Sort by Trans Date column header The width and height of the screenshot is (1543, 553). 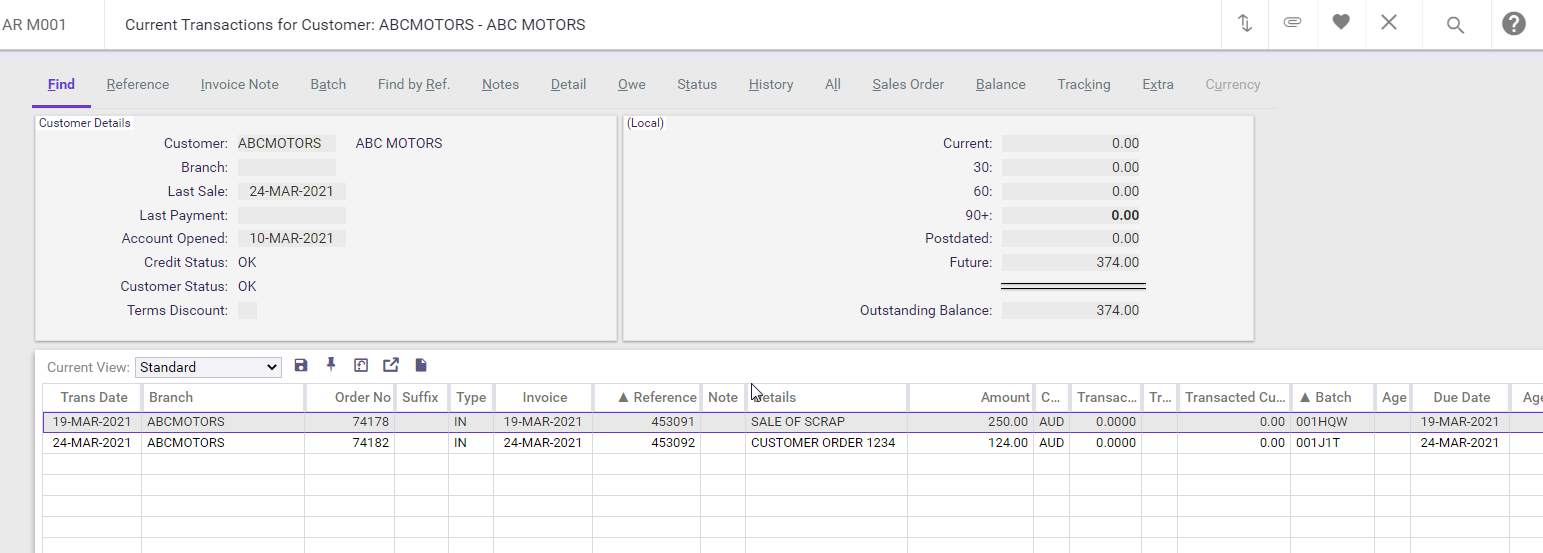(x=93, y=397)
